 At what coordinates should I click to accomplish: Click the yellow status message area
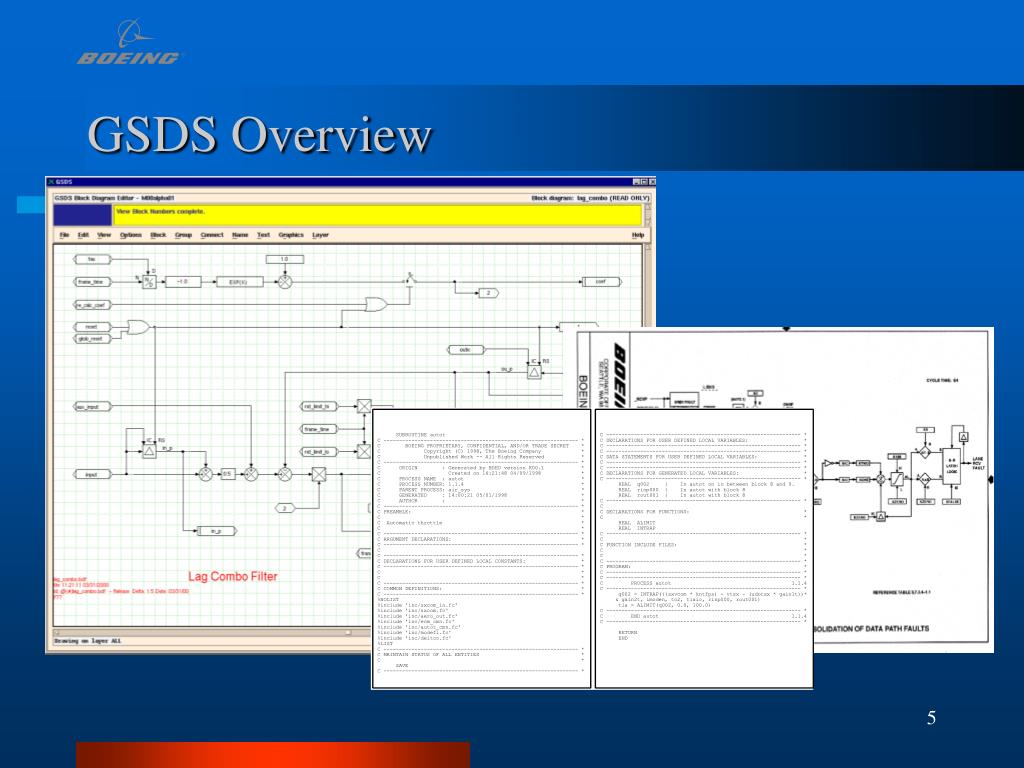[378, 216]
